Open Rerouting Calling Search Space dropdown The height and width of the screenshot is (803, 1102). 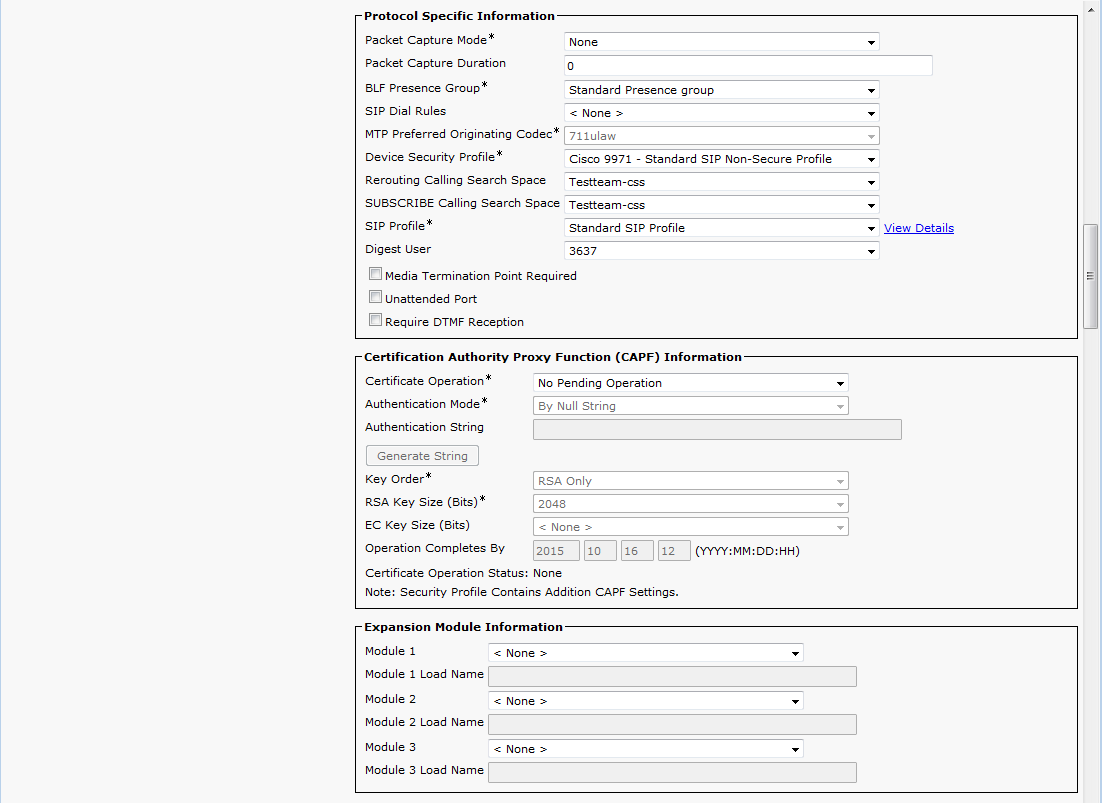coord(721,182)
